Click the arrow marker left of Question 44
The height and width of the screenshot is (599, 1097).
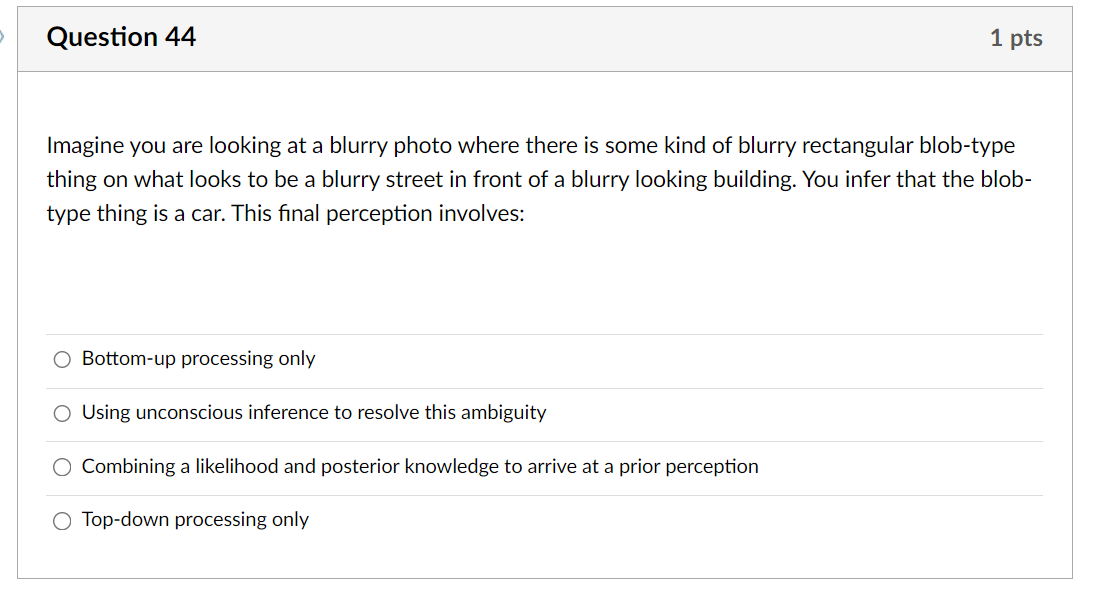coord(3,37)
